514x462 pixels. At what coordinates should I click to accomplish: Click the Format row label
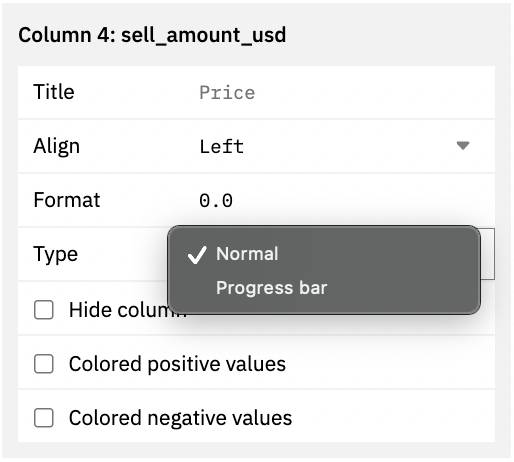[67, 200]
